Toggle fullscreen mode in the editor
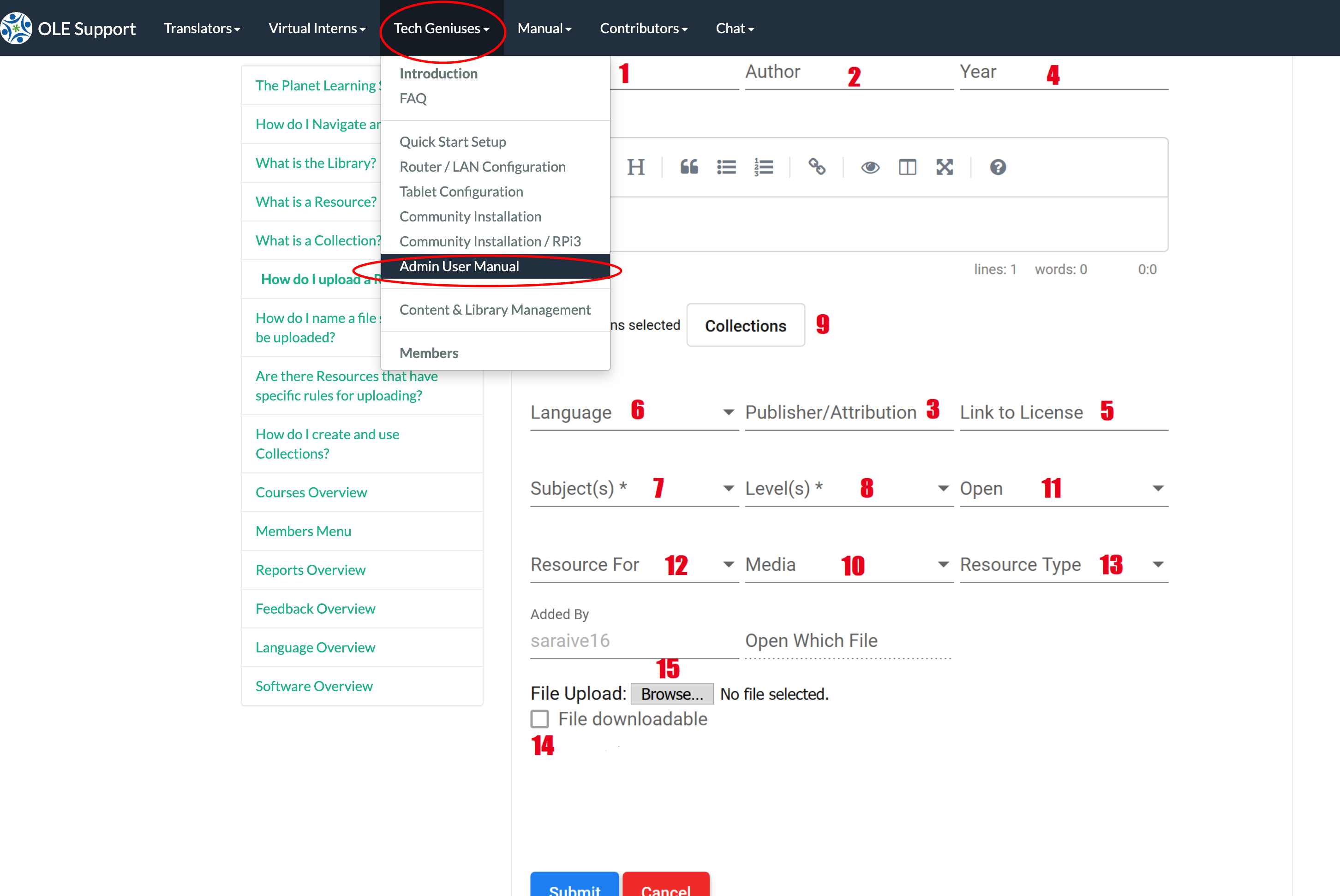Screen dimensions: 1340x896 [x=945, y=167]
